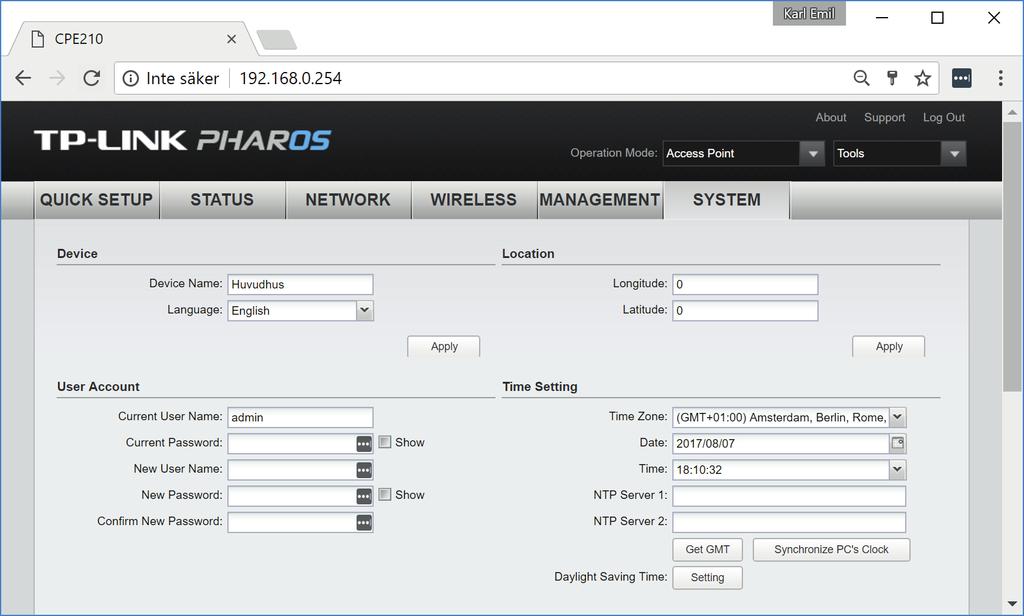Click the Latitude input field
The image size is (1024, 616).
(745, 311)
